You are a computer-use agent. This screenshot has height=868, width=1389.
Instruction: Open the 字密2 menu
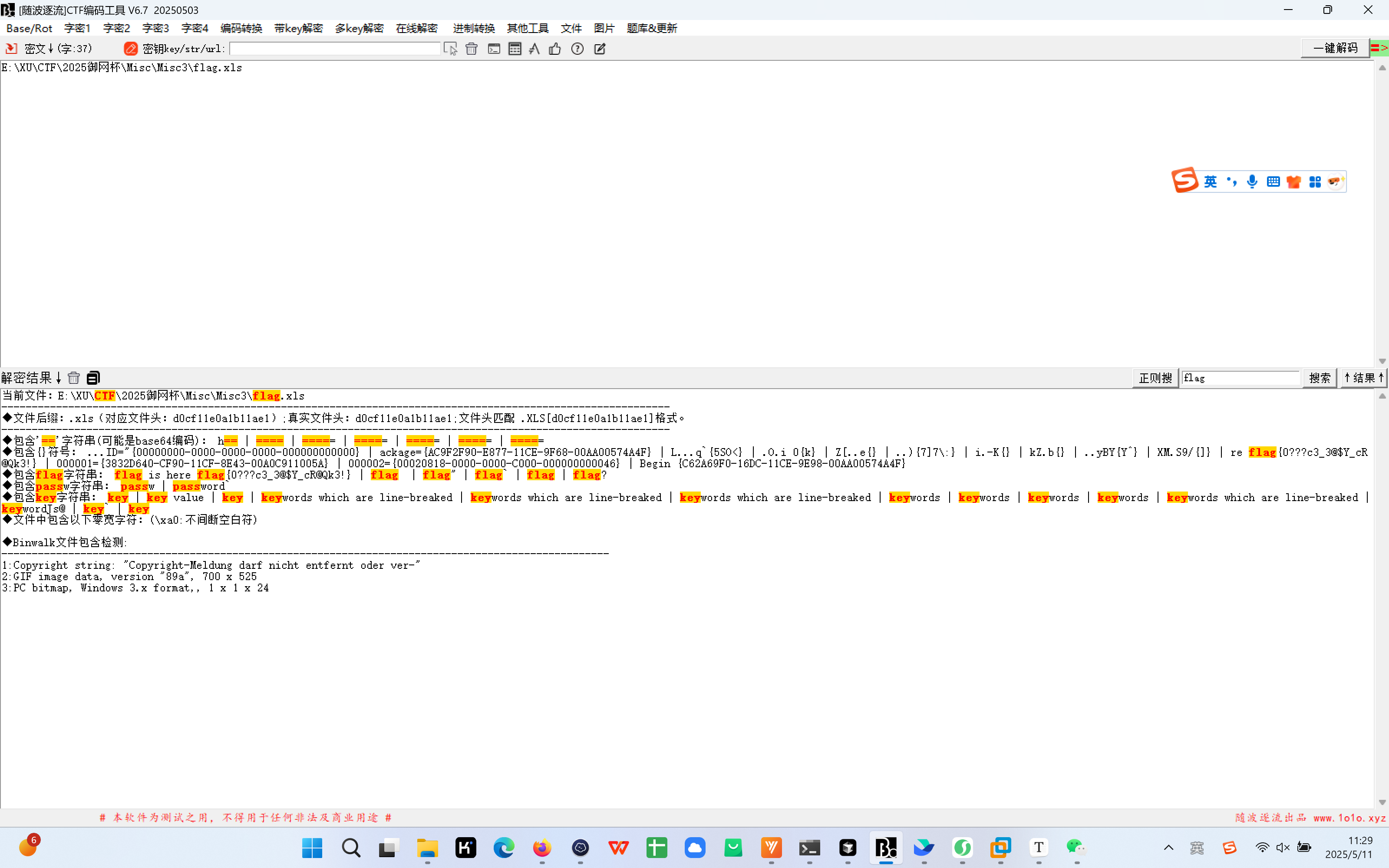click(116, 28)
